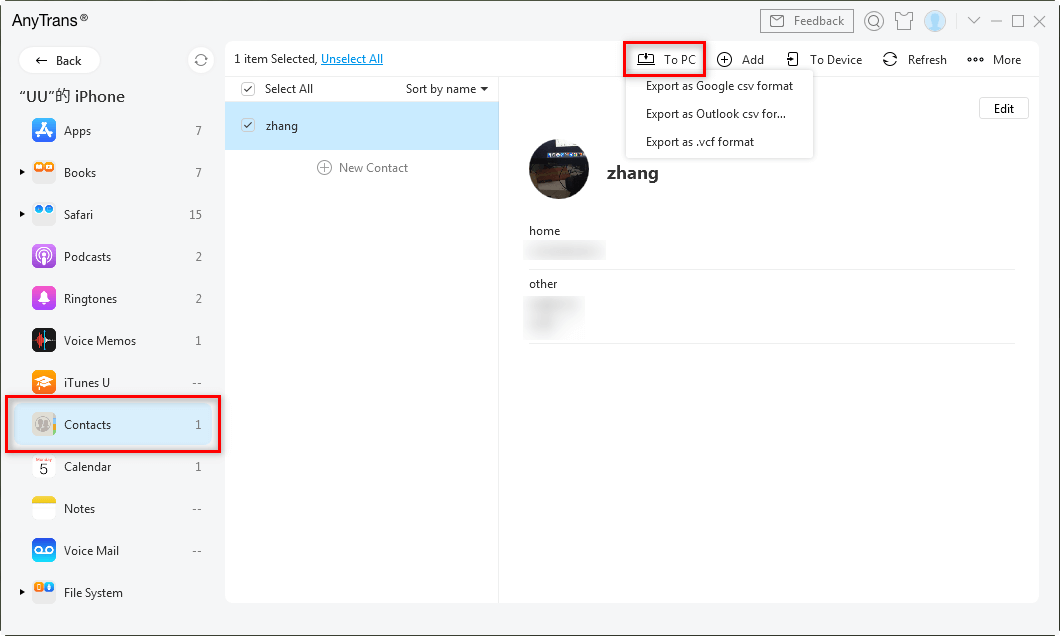The height and width of the screenshot is (636, 1060).
Task: Open the Podcasts category icon
Action: 44,256
